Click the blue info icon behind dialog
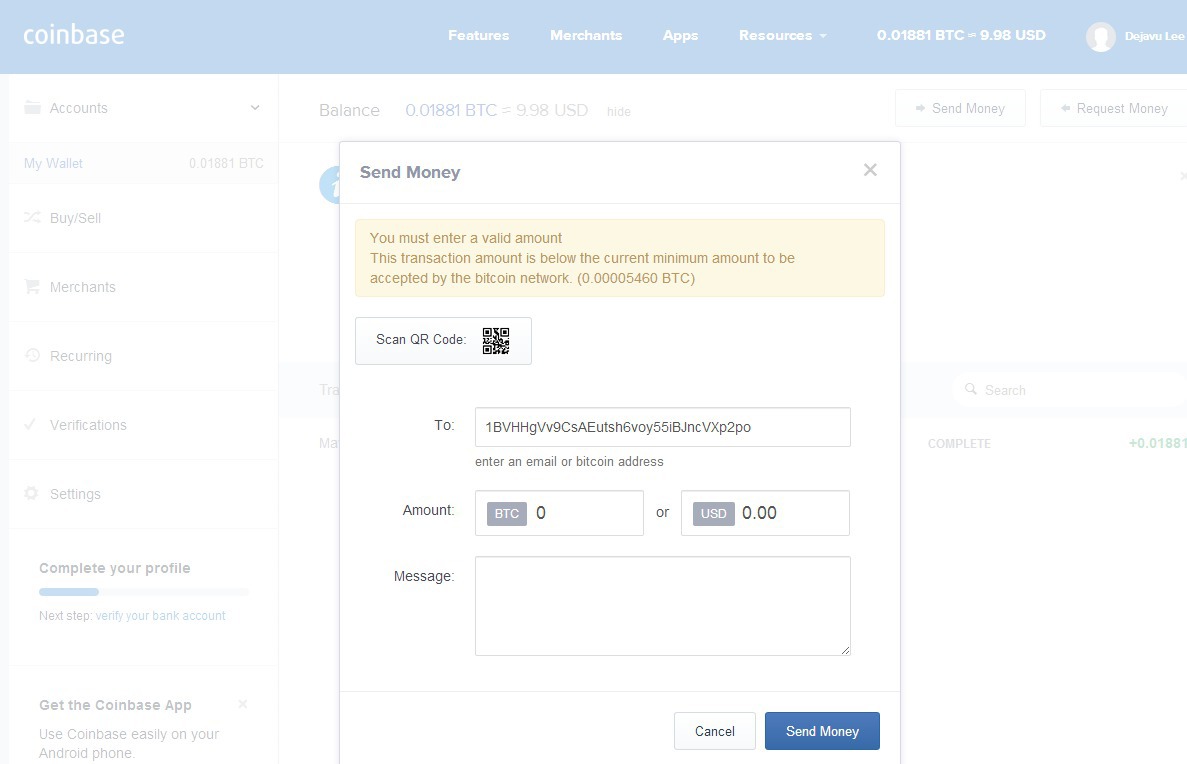Viewport: 1187px width, 764px height. (x=329, y=186)
